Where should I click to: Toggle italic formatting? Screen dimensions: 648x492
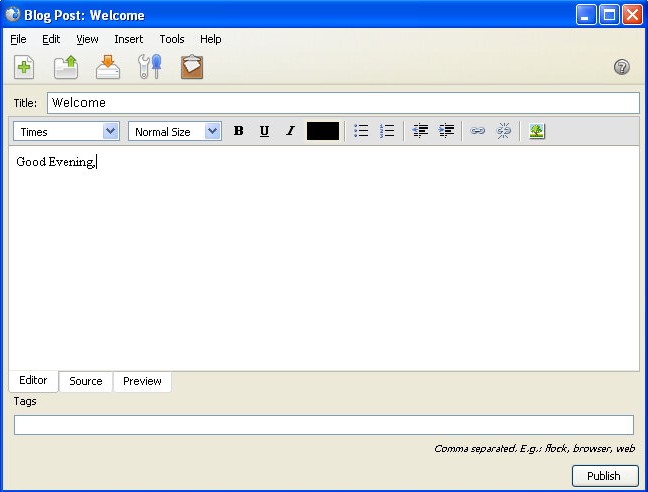[290, 131]
